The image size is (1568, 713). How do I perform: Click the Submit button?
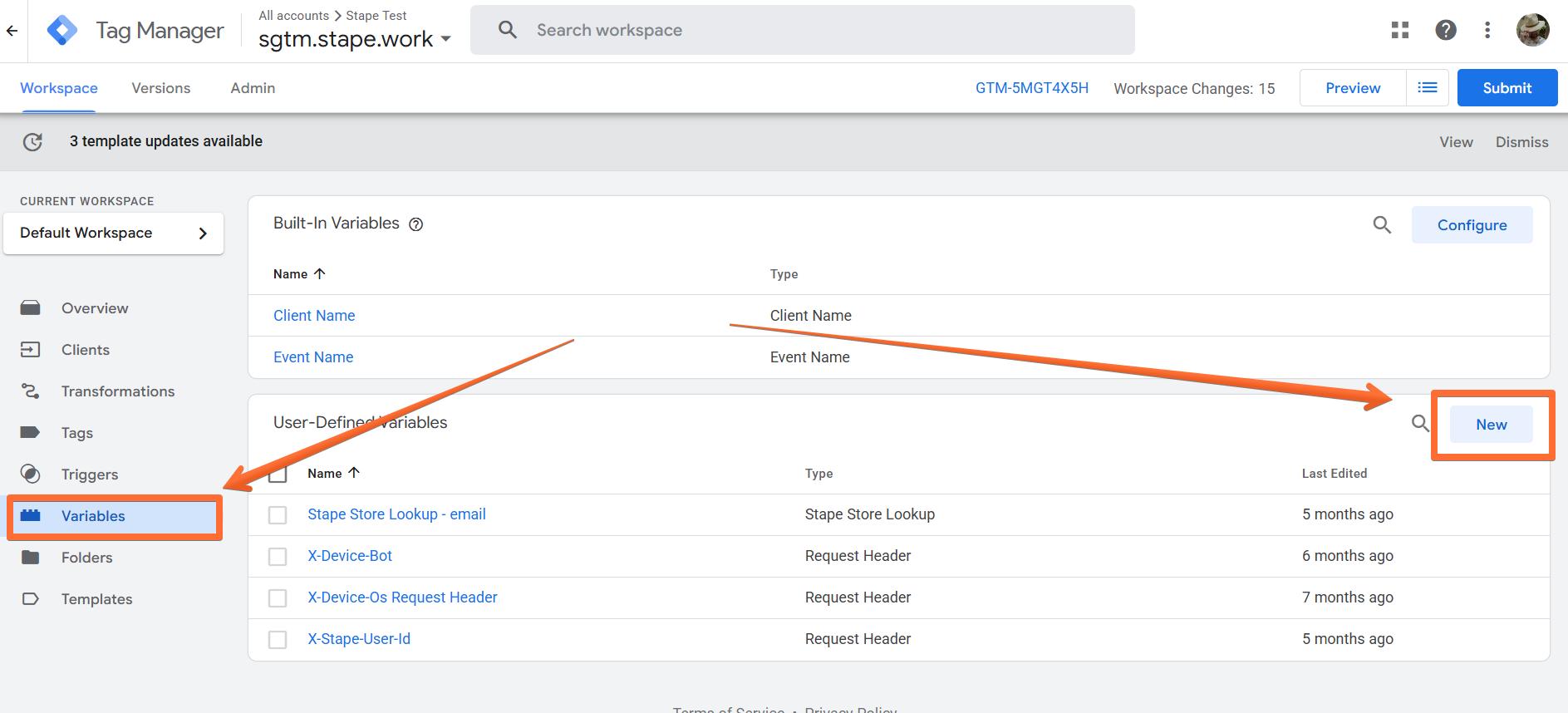tap(1507, 88)
